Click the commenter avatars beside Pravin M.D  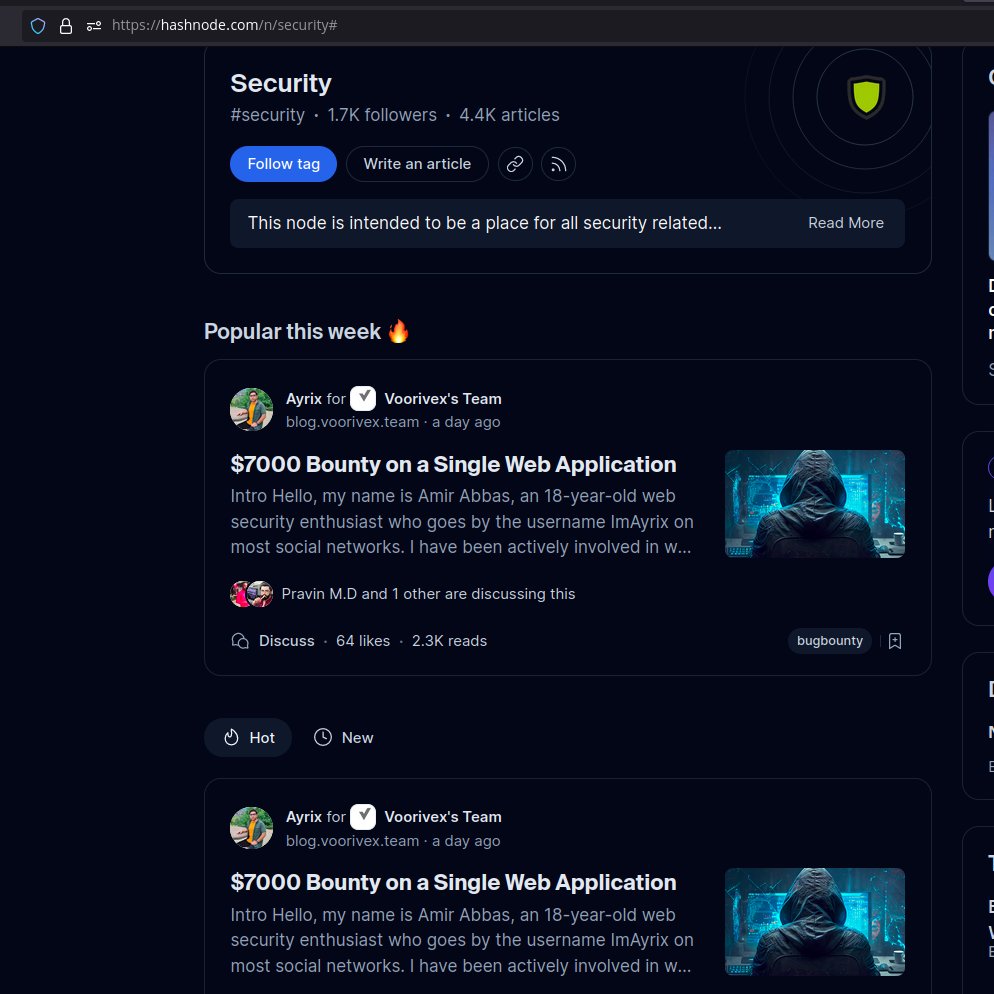tap(252, 594)
